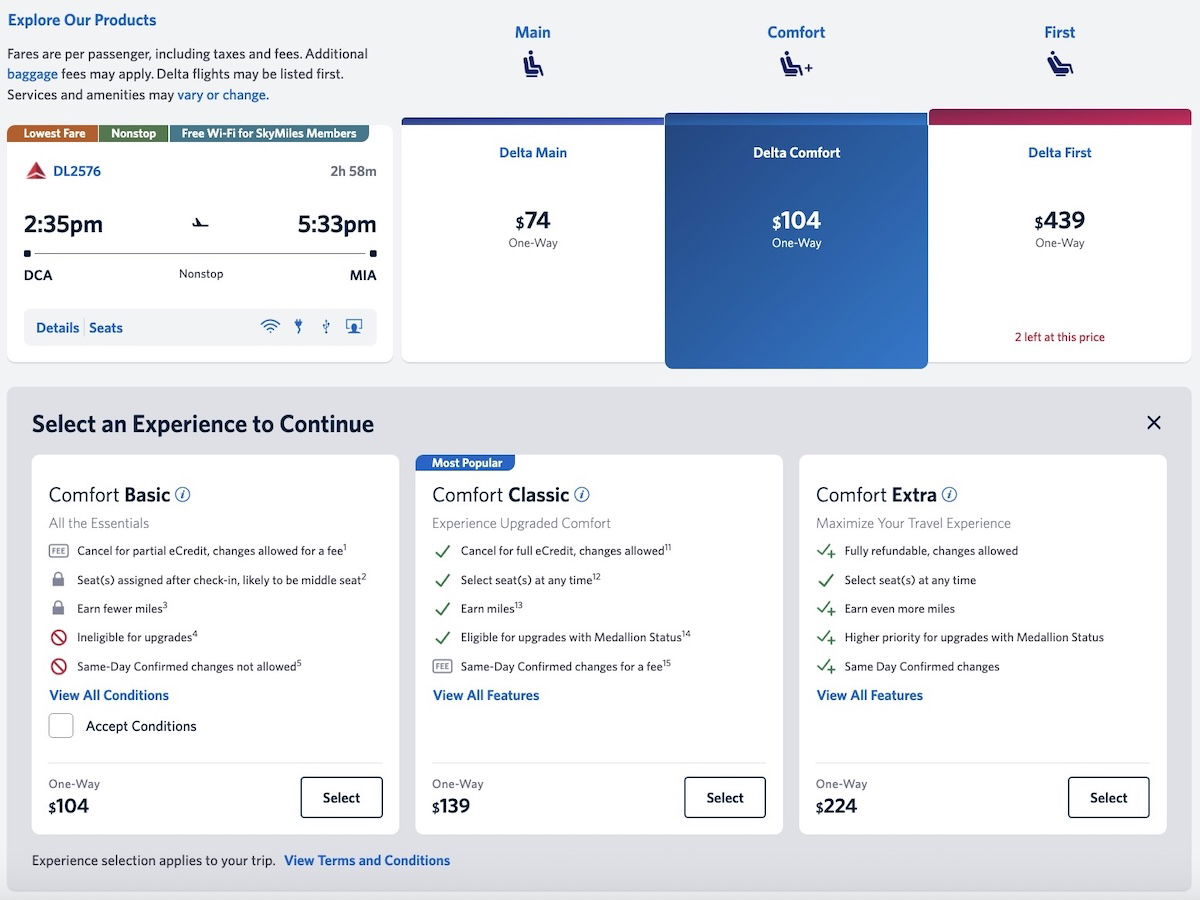Open the View Terms and Conditions link
Viewport: 1200px width, 900px height.
click(x=367, y=860)
